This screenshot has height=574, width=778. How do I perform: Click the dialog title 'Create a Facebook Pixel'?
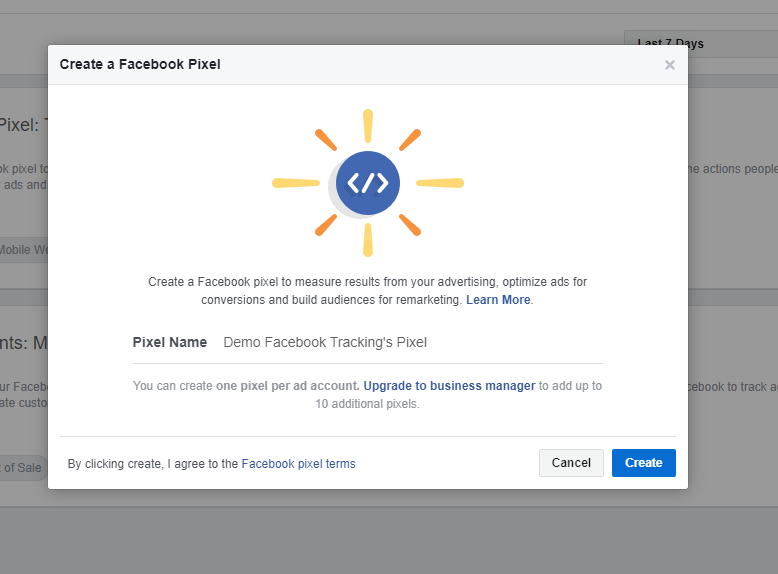point(140,64)
